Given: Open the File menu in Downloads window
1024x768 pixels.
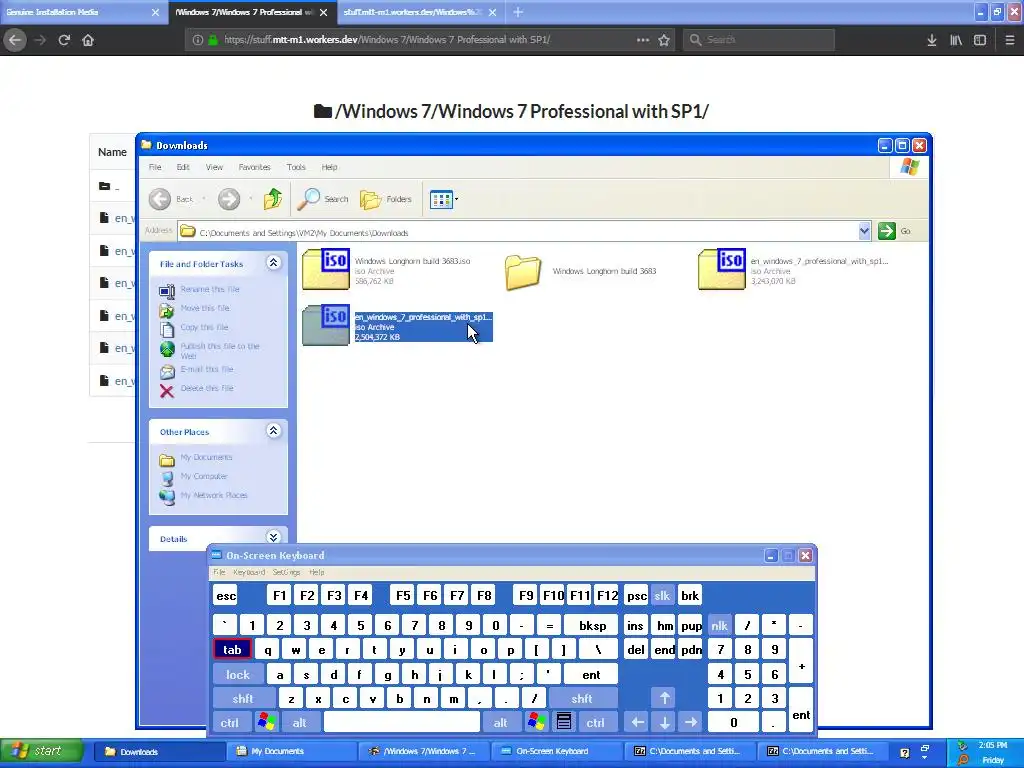Looking at the screenshot, I should tap(155, 167).
